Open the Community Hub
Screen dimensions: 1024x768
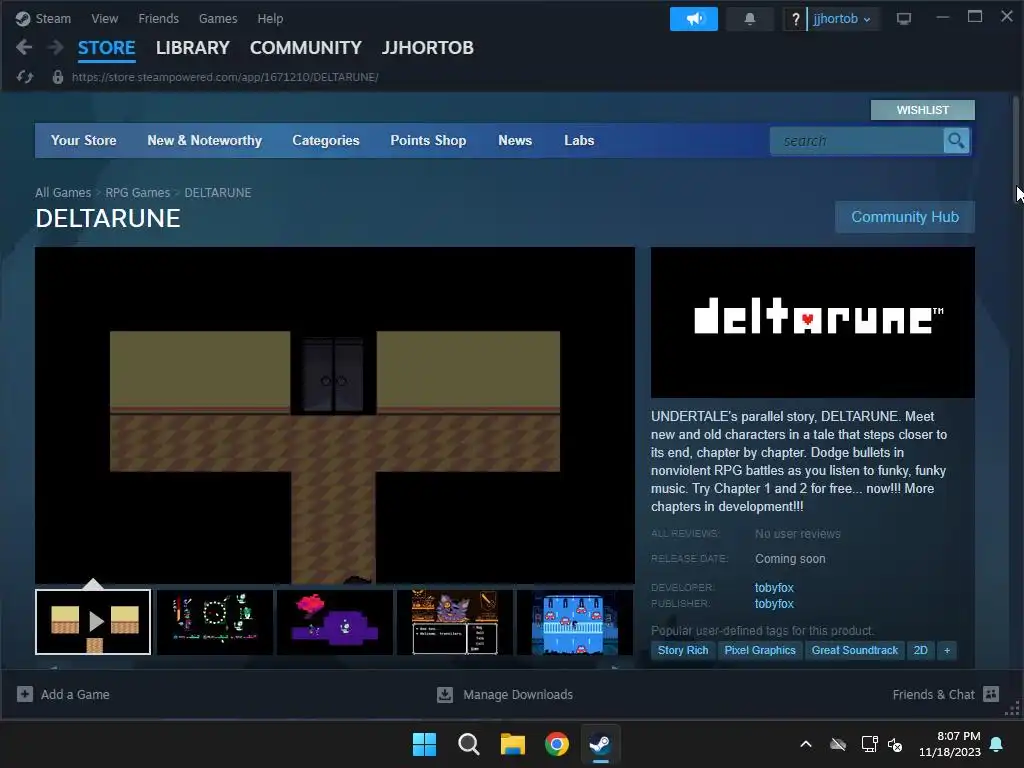click(905, 217)
